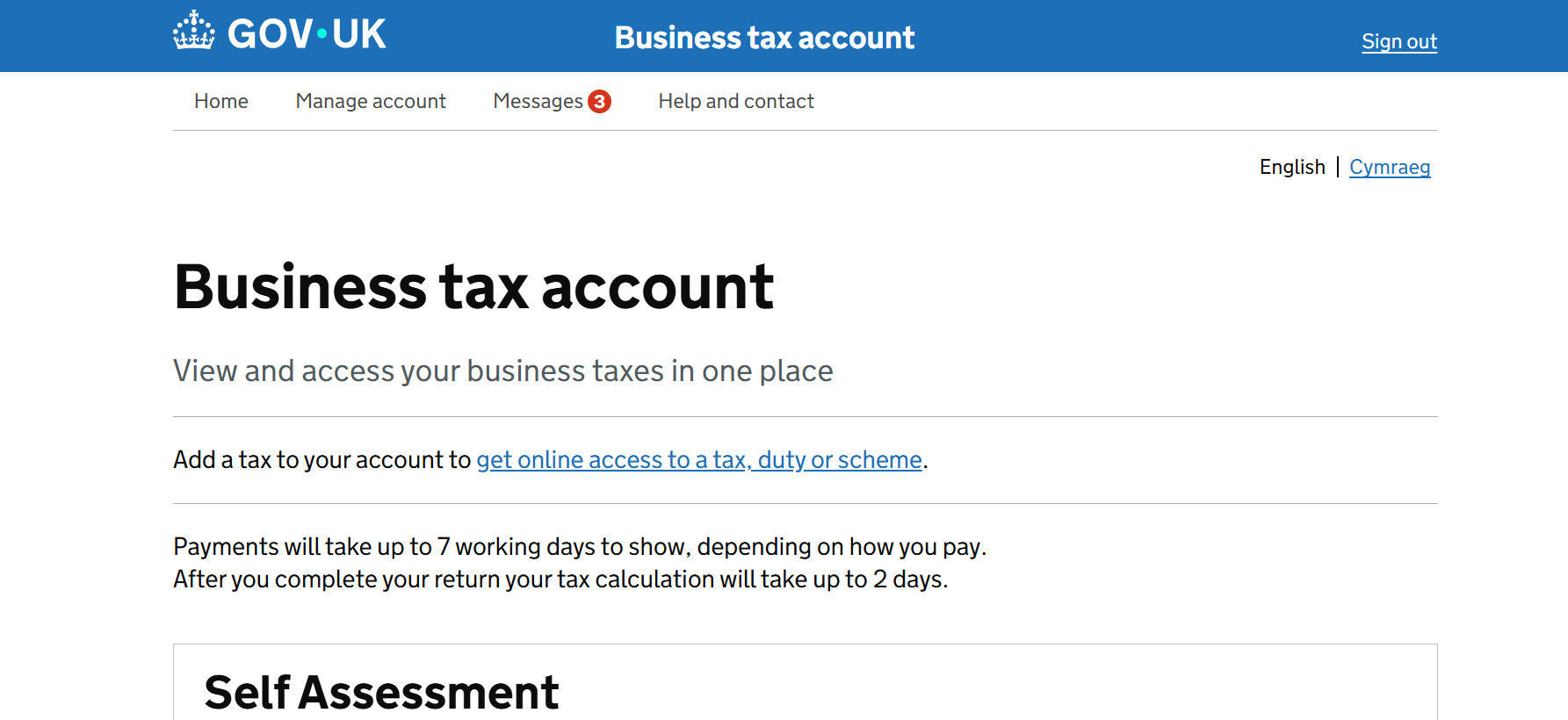Open the Messages navigation item
1568x720 pixels.
(538, 101)
